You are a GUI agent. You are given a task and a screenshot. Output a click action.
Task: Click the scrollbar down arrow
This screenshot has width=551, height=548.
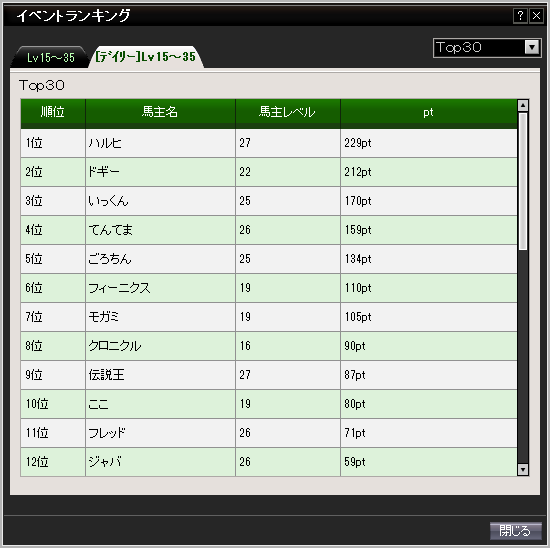[x=523, y=470]
